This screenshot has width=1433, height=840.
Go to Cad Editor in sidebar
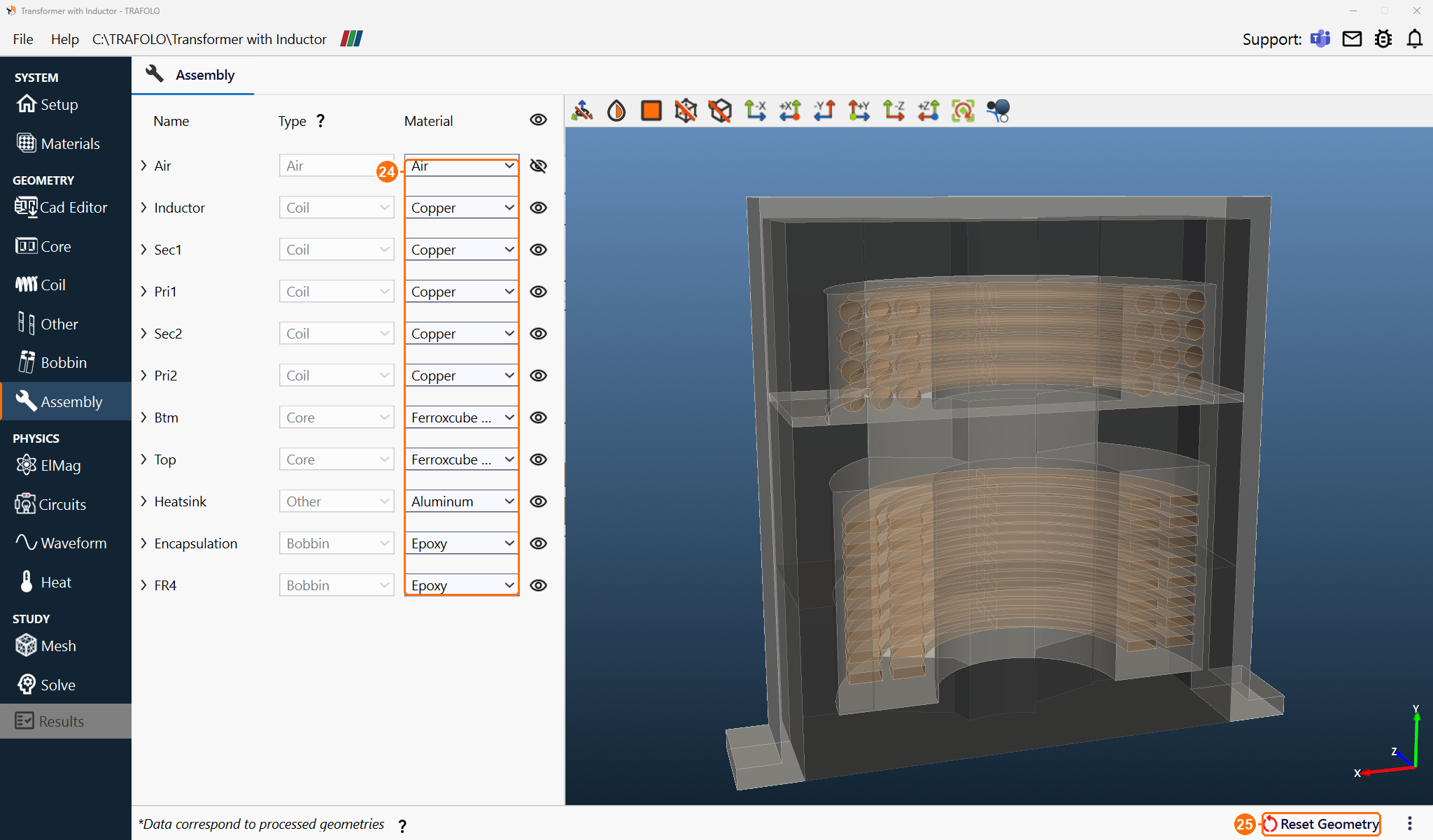click(x=65, y=207)
